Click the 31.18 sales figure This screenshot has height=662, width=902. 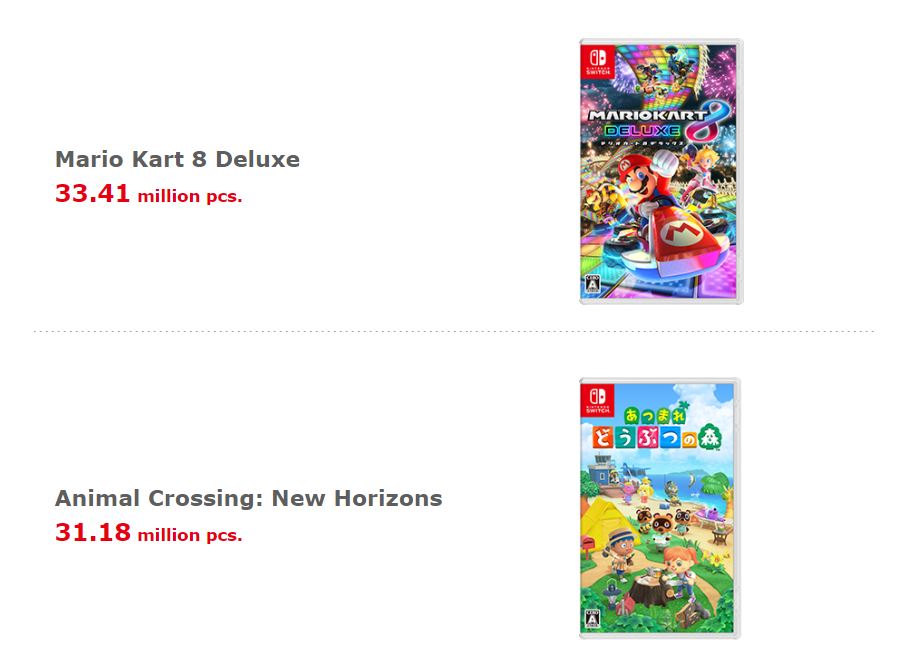pyautogui.click(x=93, y=533)
